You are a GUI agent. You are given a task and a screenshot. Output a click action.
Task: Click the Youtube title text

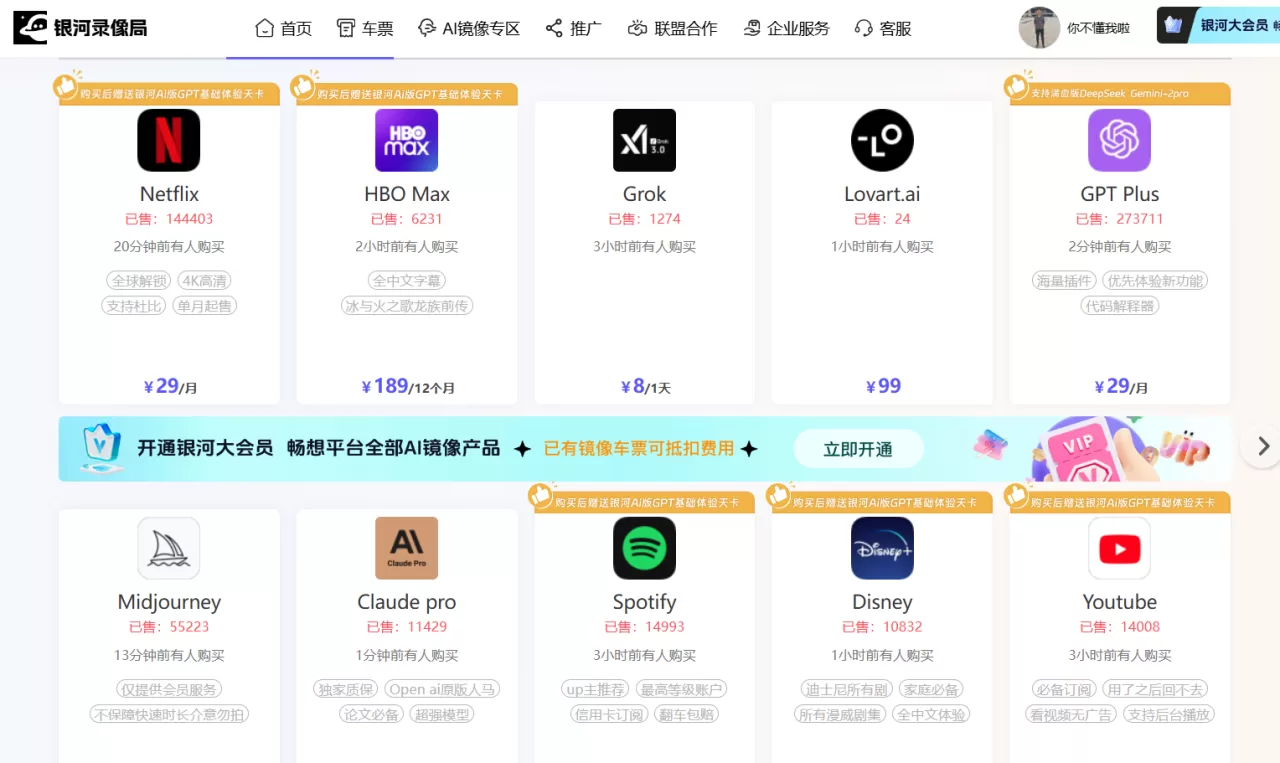pyautogui.click(x=1120, y=602)
